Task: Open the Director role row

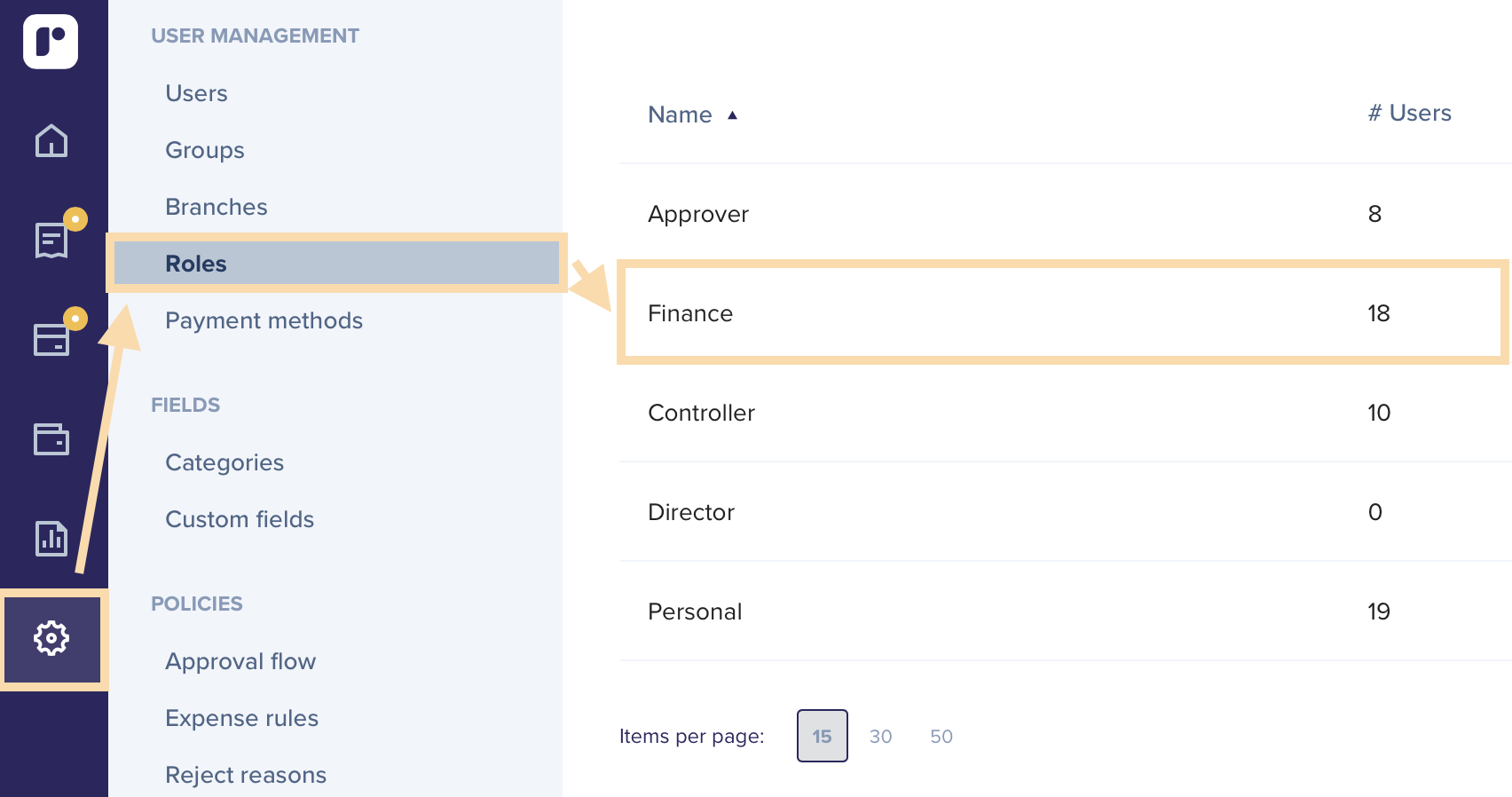Action: (691, 512)
